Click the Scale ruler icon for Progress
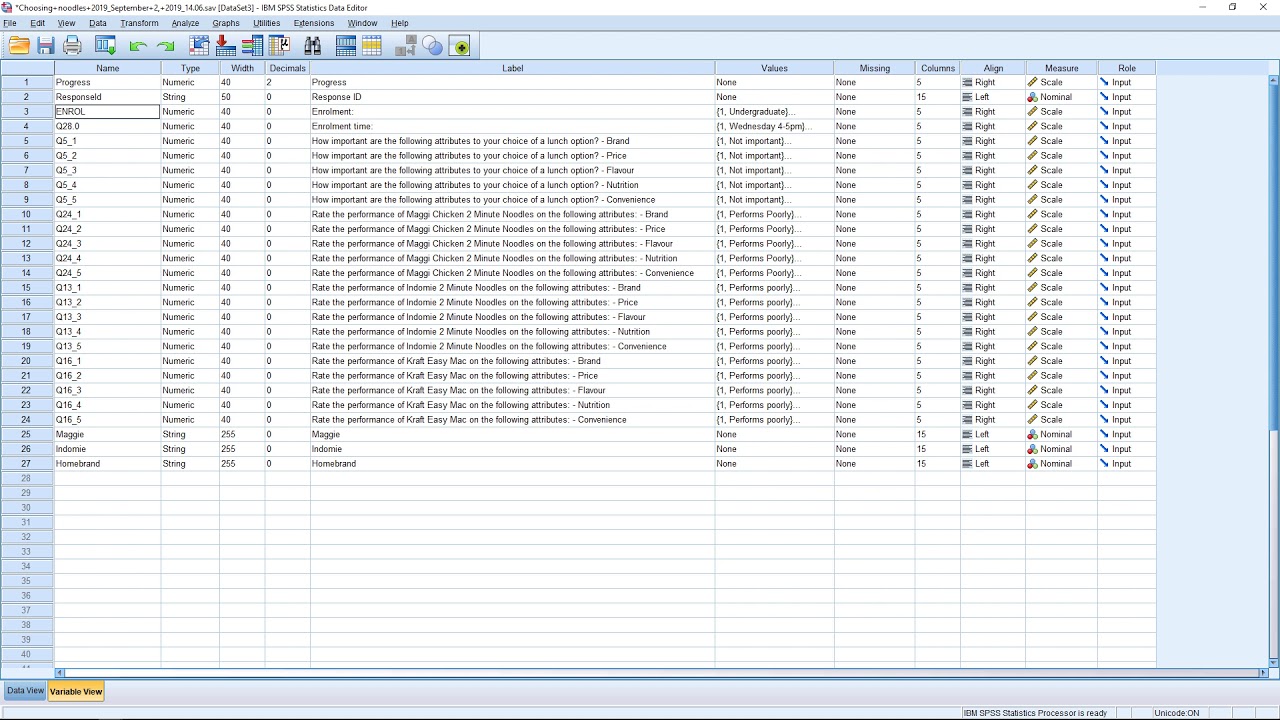 coord(1032,82)
